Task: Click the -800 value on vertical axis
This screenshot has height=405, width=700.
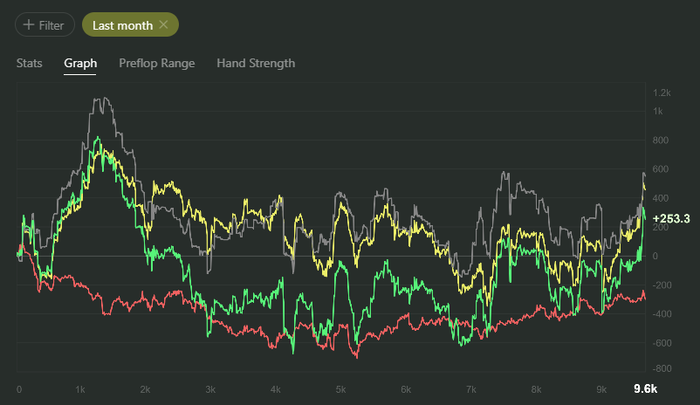Action: pos(663,343)
